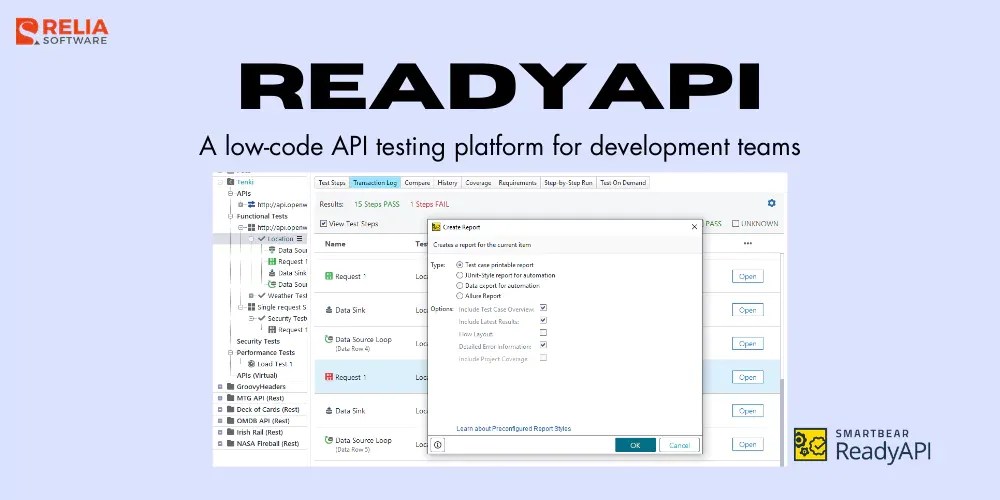Click the Data Source Loop icon for Data Row 4
Screen dimensions: 1000x500
click(329, 339)
